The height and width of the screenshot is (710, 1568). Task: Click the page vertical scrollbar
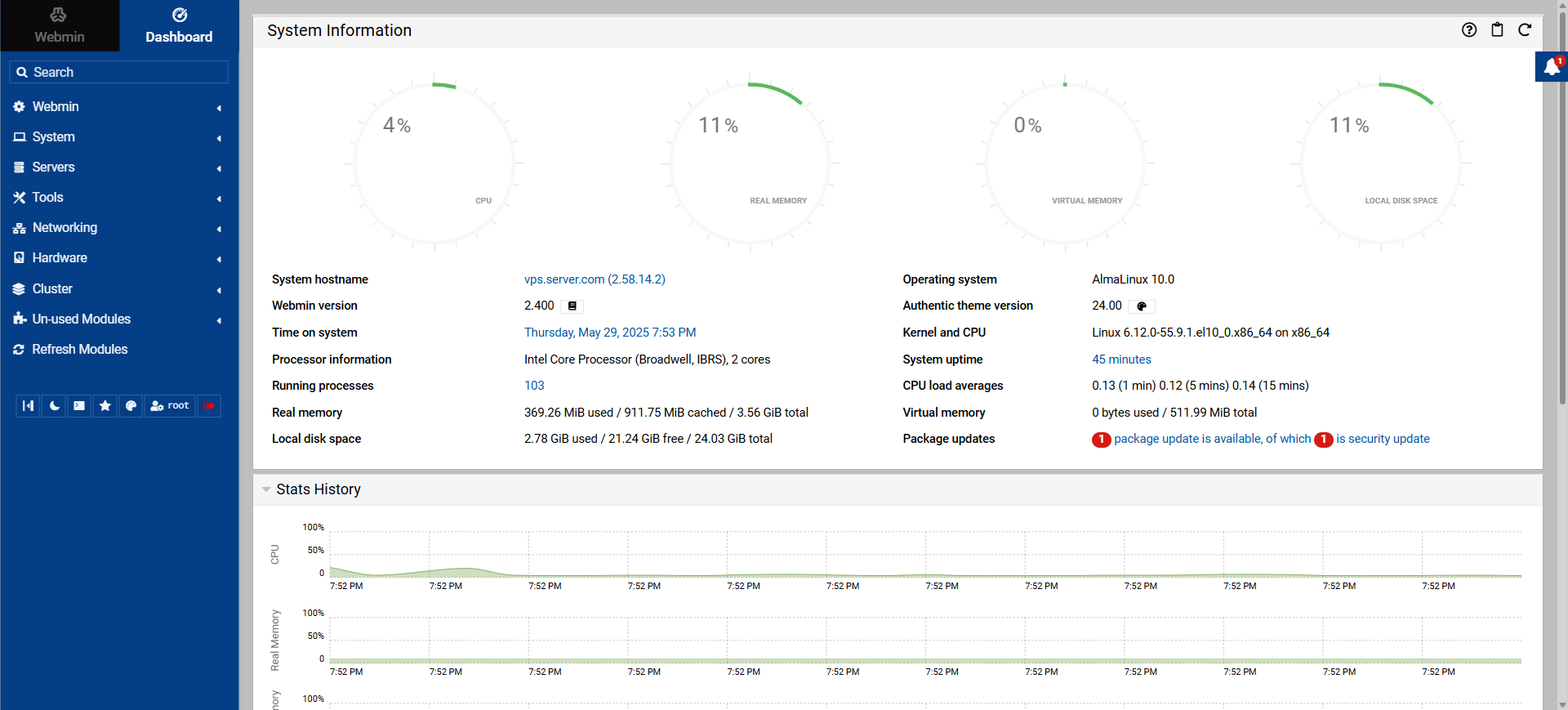pos(1562,208)
